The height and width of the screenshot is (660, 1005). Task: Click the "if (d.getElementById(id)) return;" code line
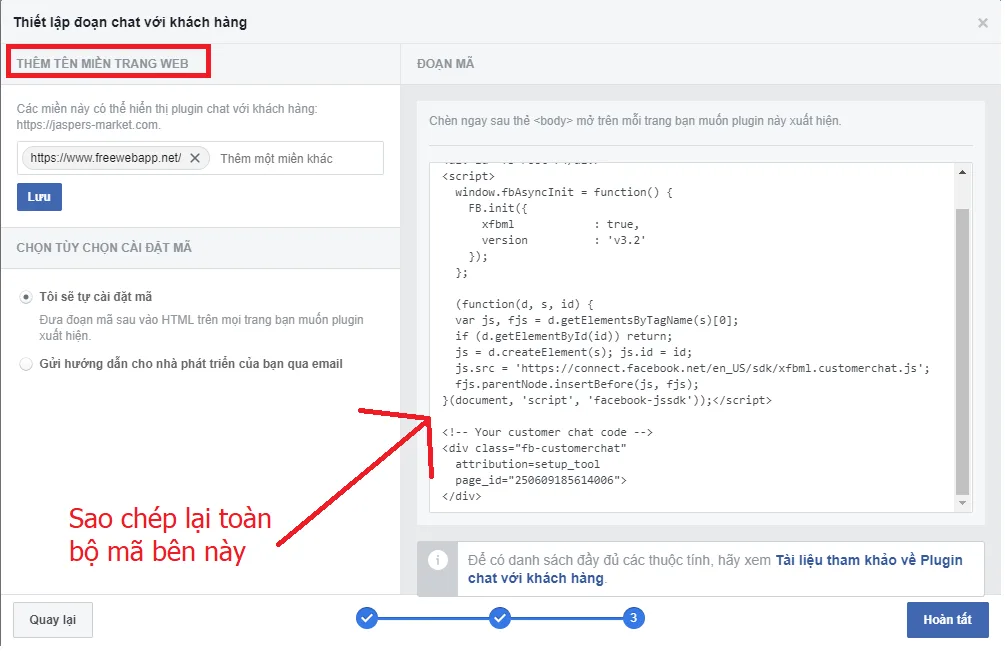563,336
